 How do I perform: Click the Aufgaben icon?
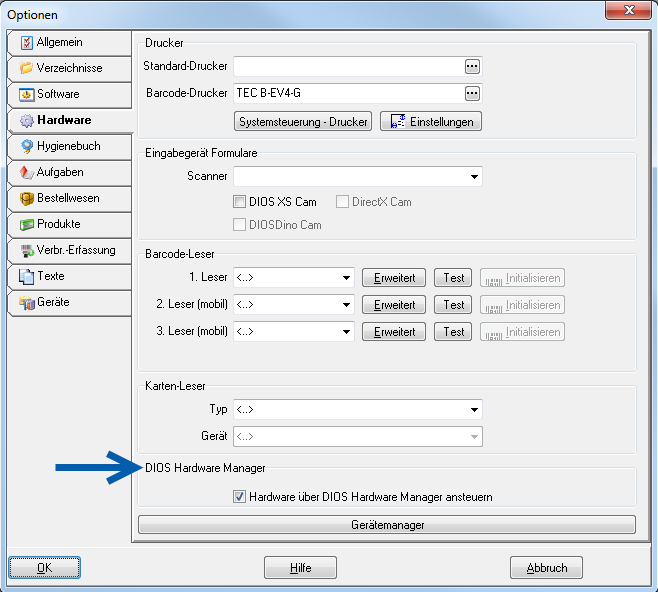[x=26, y=172]
